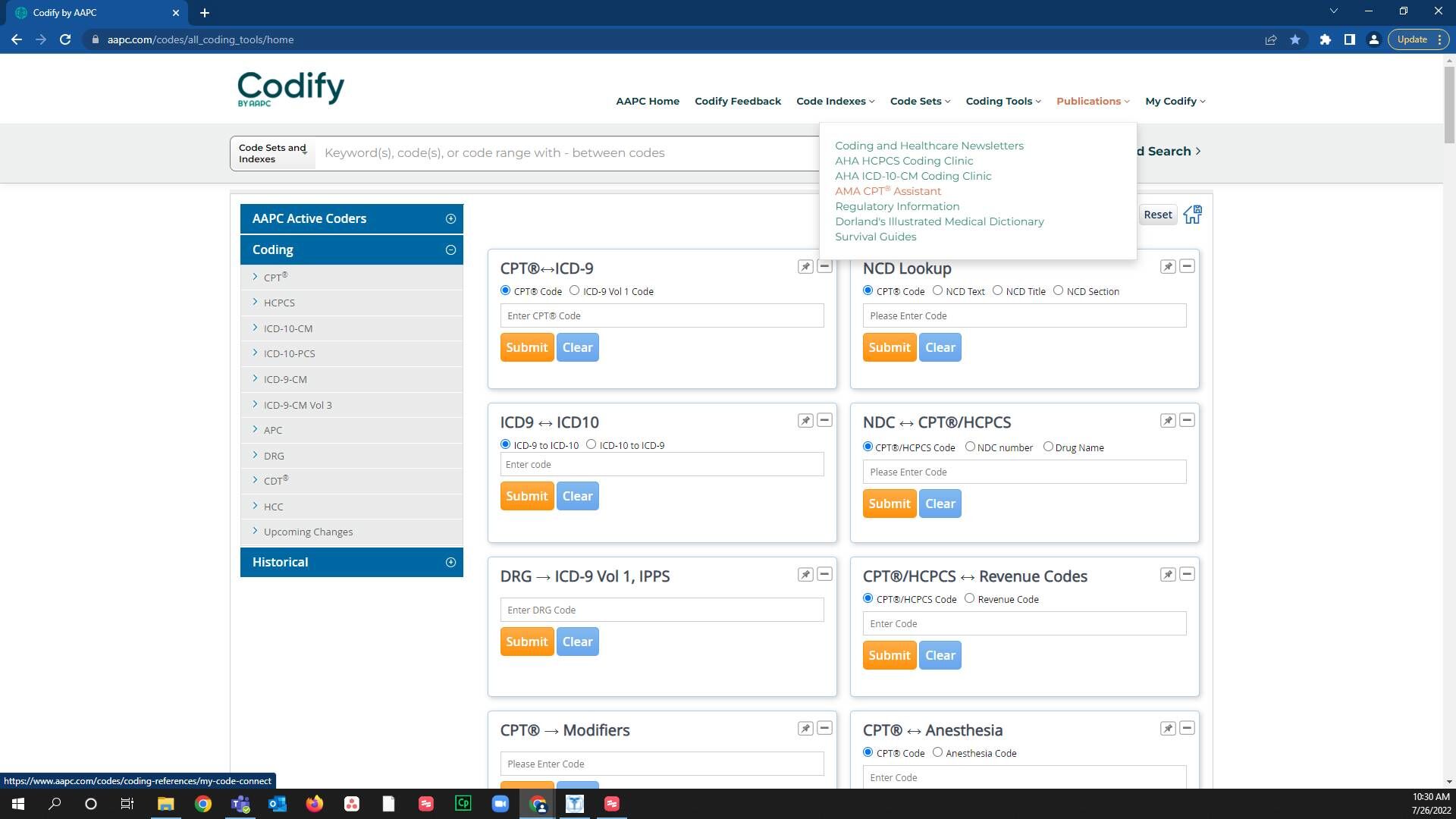Viewport: 1456px width, 819px height.
Task: Collapse the Revenue Codes widget
Action: click(1188, 574)
